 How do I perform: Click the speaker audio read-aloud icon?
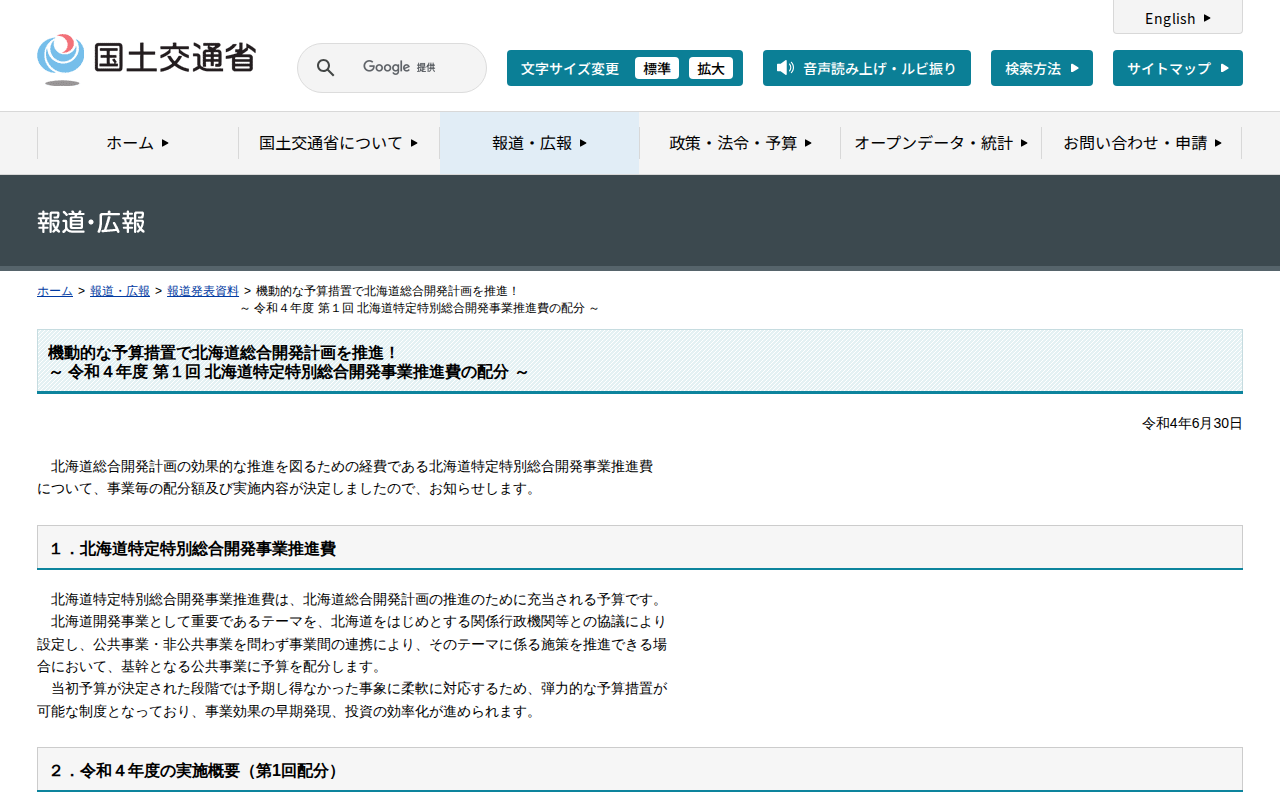[785, 68]
